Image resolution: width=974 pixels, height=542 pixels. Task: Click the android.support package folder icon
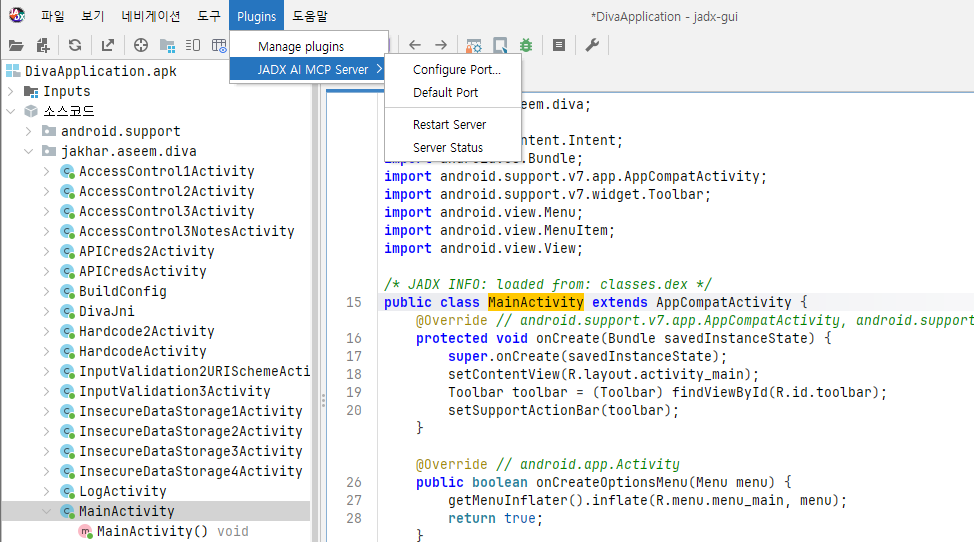(x=49, y=131)
